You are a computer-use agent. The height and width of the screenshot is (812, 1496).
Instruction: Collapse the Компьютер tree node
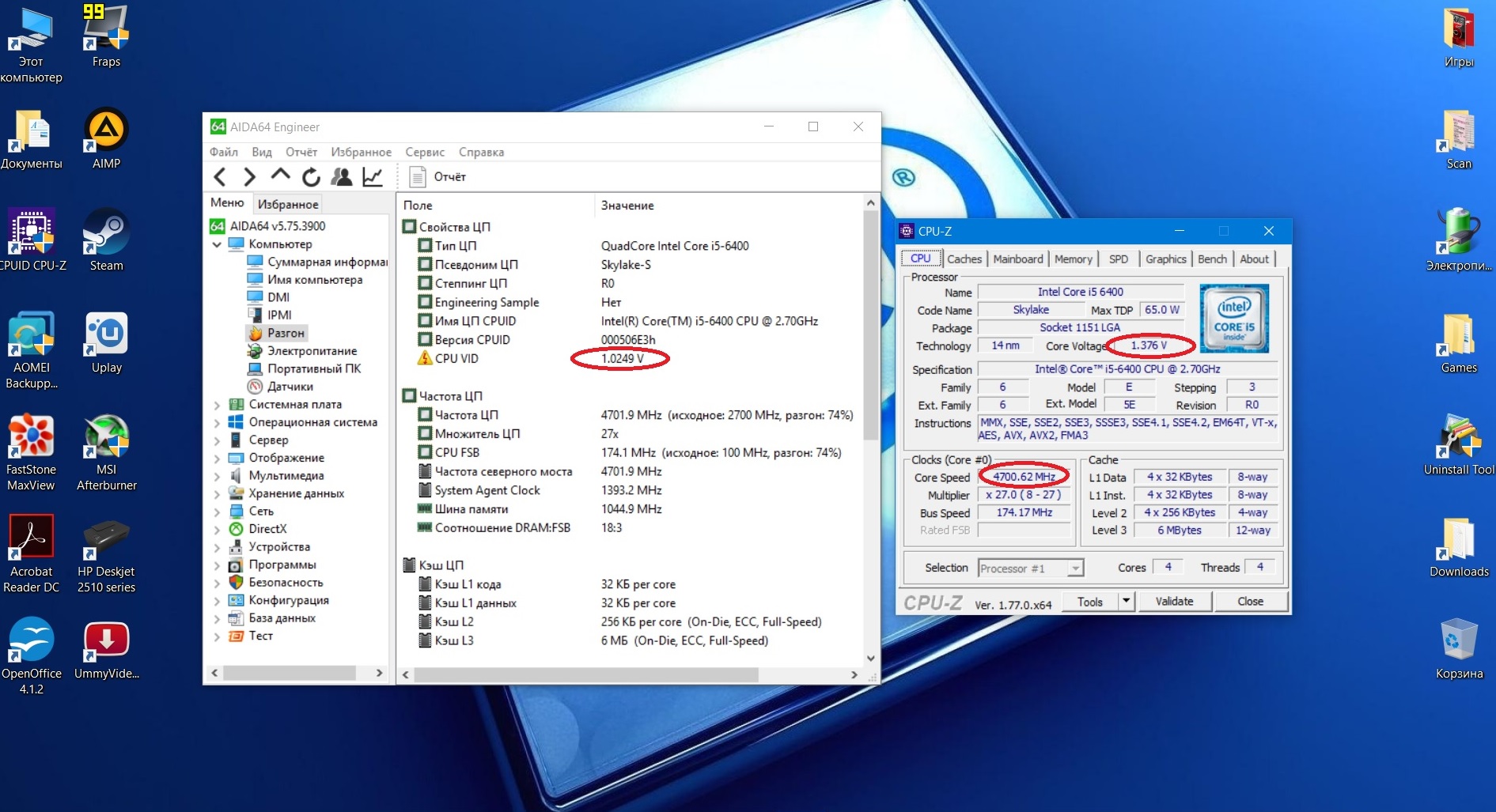click(x=217, y=244)
